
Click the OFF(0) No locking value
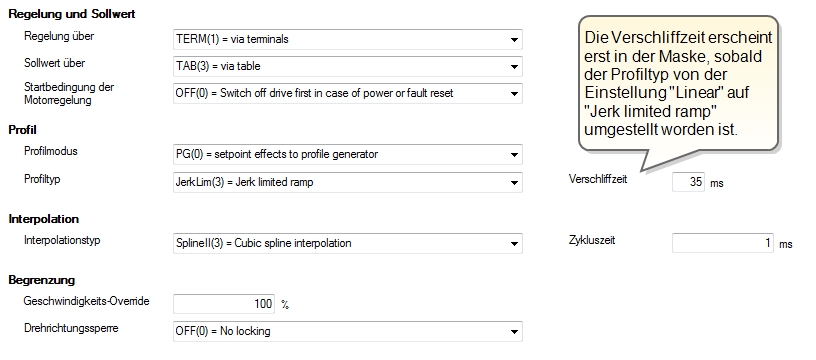click(x=223, y=331)
